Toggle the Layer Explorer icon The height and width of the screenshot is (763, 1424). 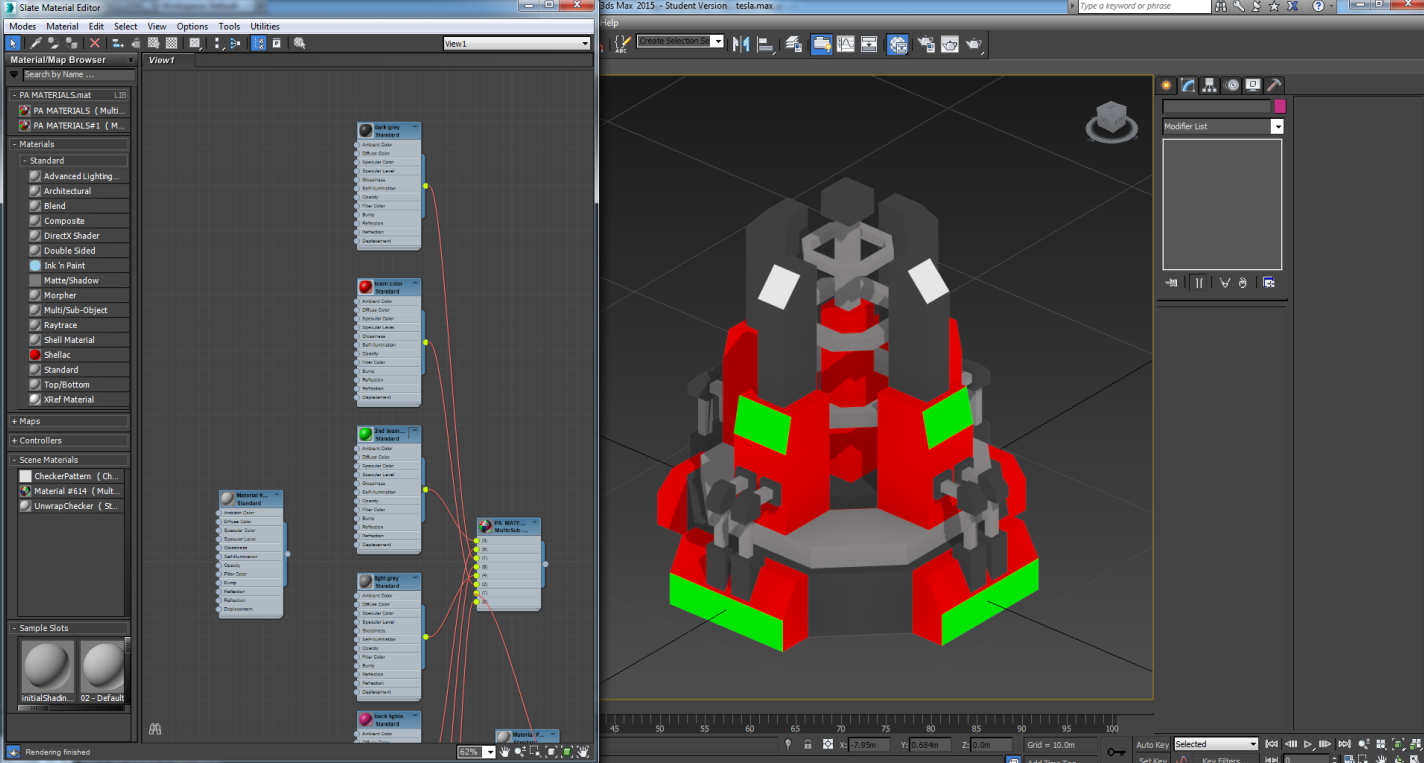795,44
